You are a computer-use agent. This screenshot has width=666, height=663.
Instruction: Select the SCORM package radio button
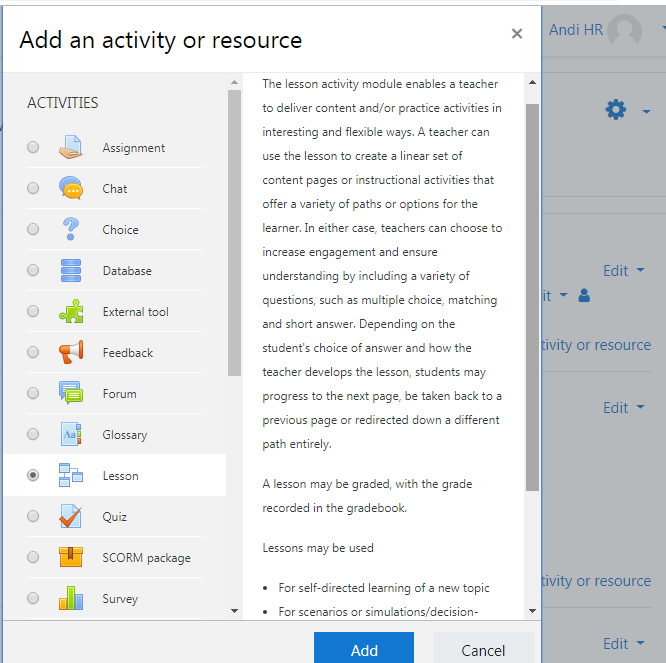click(x=33, y=557)
